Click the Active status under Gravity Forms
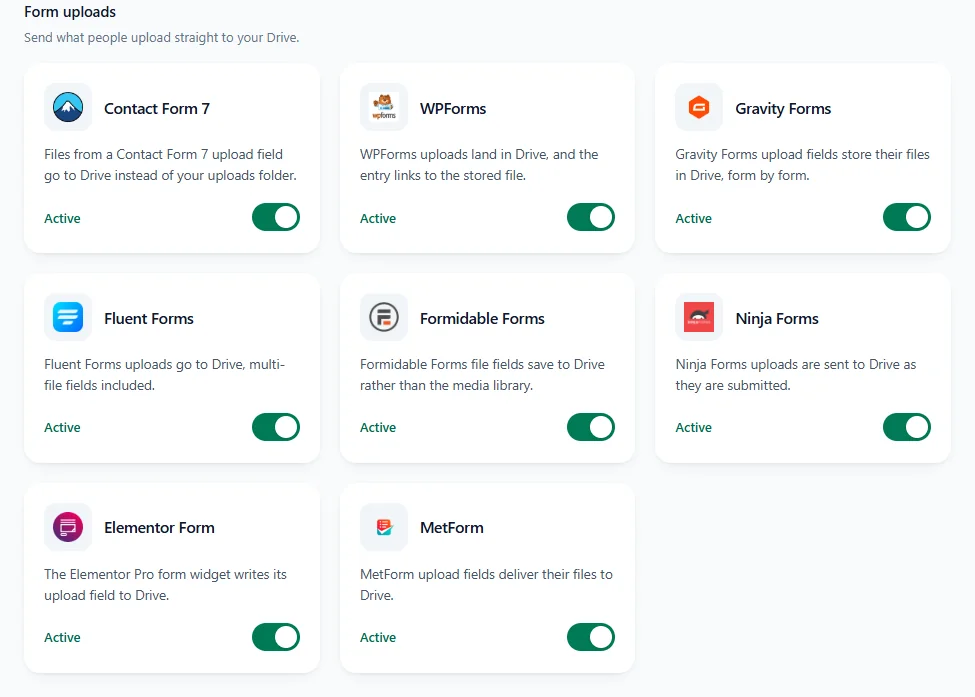Image resolution: width=975 pixels, height=697 pixels. click(x=693, y=218)
